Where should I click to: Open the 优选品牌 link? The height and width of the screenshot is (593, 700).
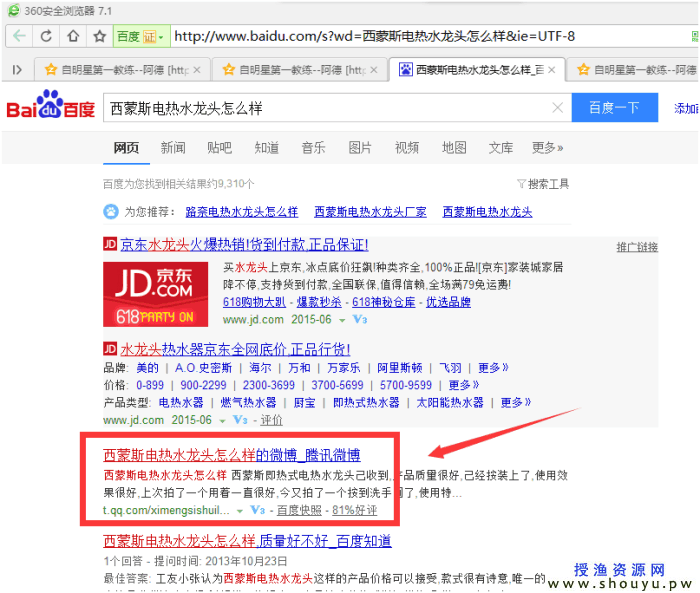click(x=448, y=302)
